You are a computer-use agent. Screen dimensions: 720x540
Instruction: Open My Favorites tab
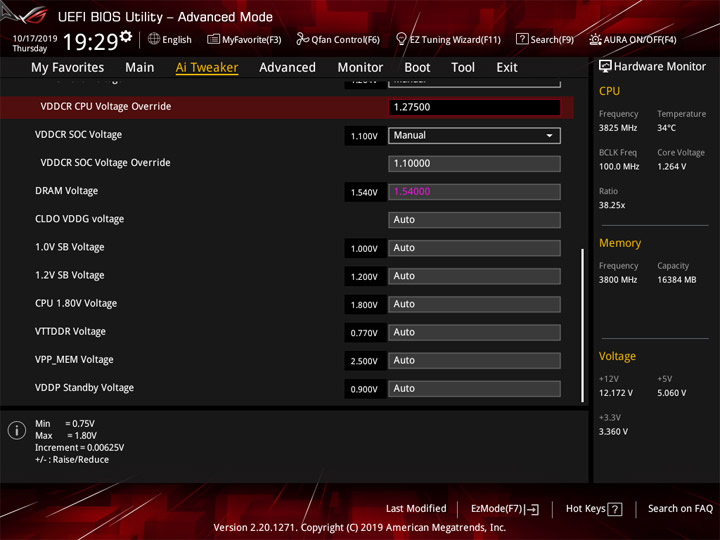tap(68, 68)
